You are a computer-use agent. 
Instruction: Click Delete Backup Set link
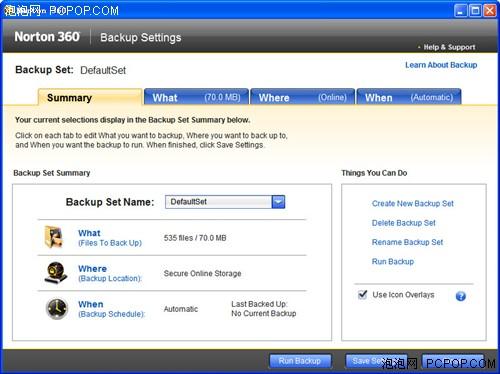[404, 223]
